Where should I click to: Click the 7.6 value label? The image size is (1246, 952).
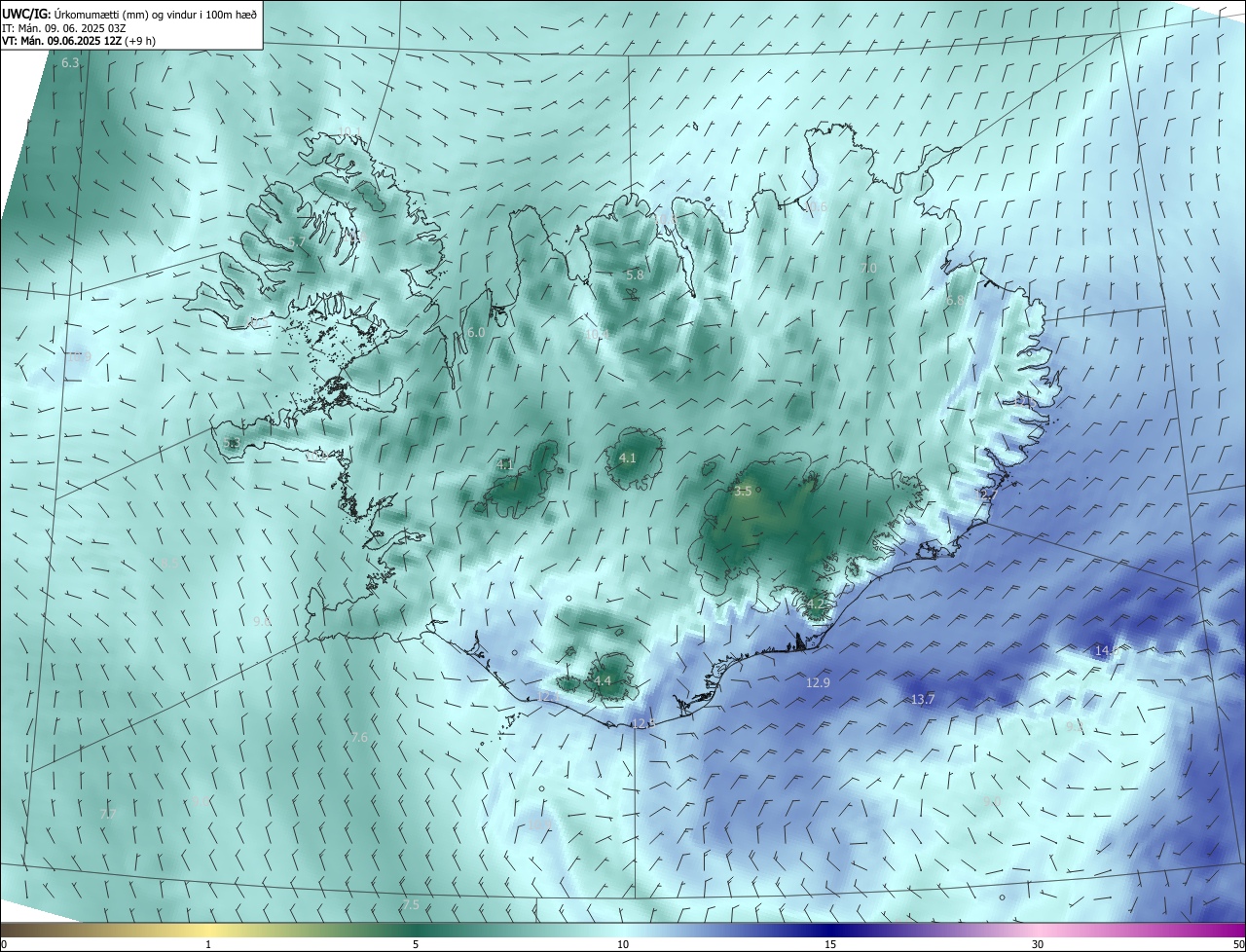tap(359, 738)
